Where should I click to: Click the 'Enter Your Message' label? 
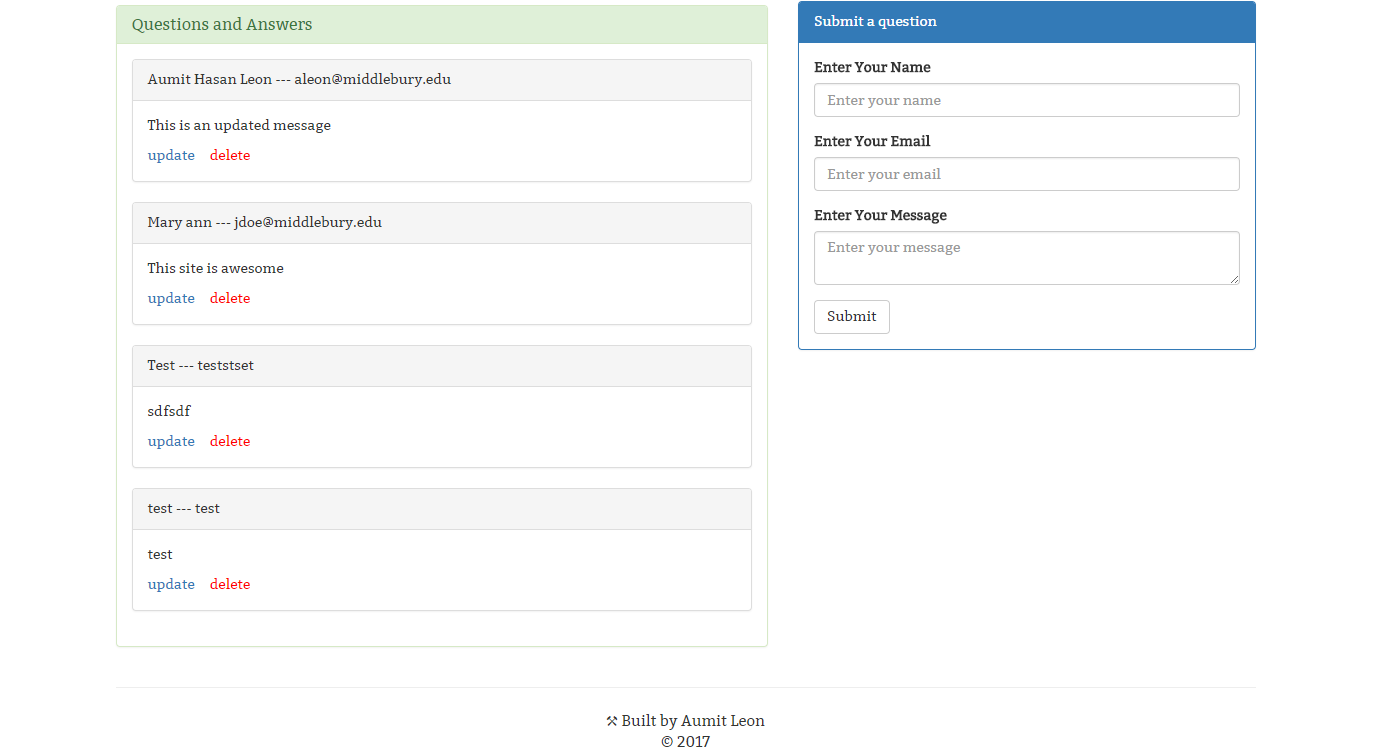[x=880, y=216]
